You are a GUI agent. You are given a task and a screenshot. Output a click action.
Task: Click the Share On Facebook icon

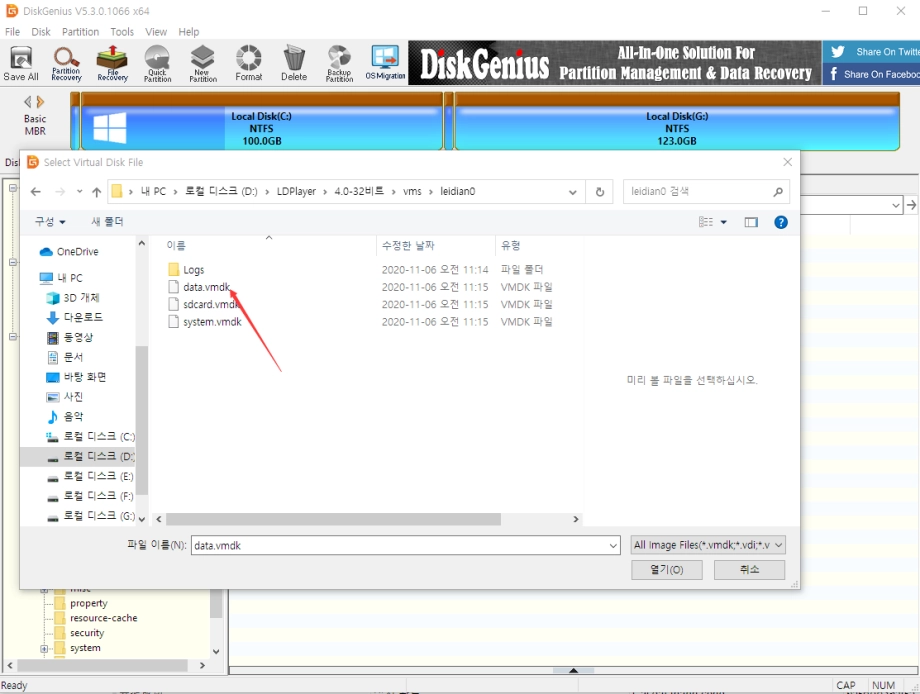834,74
